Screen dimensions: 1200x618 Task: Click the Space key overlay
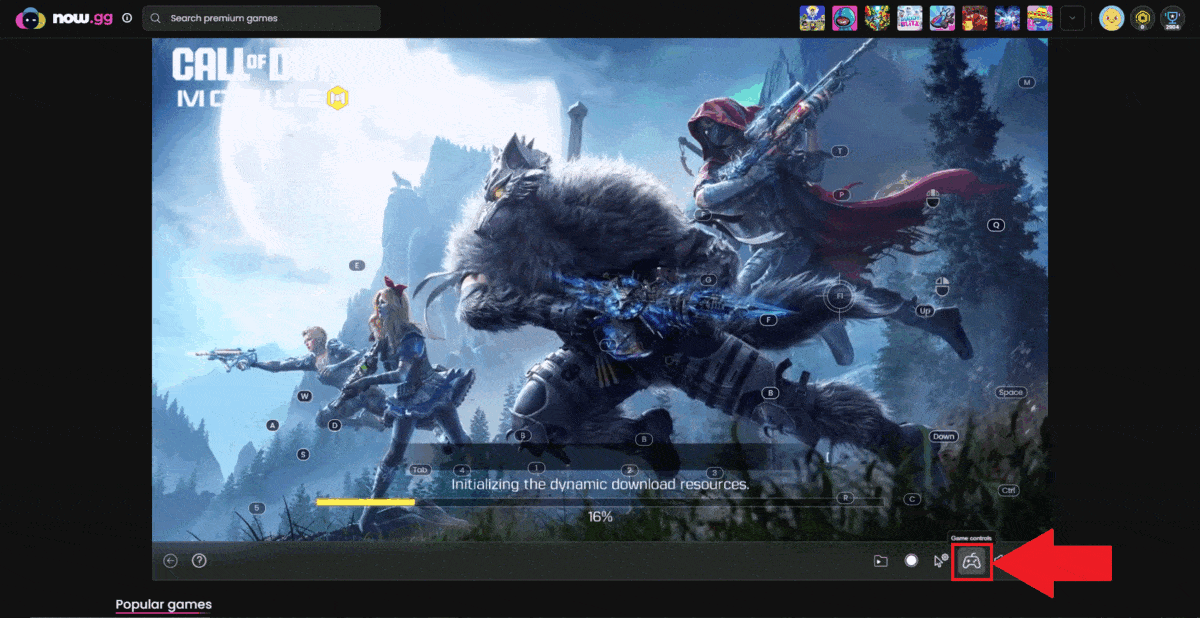point(1011,392)
